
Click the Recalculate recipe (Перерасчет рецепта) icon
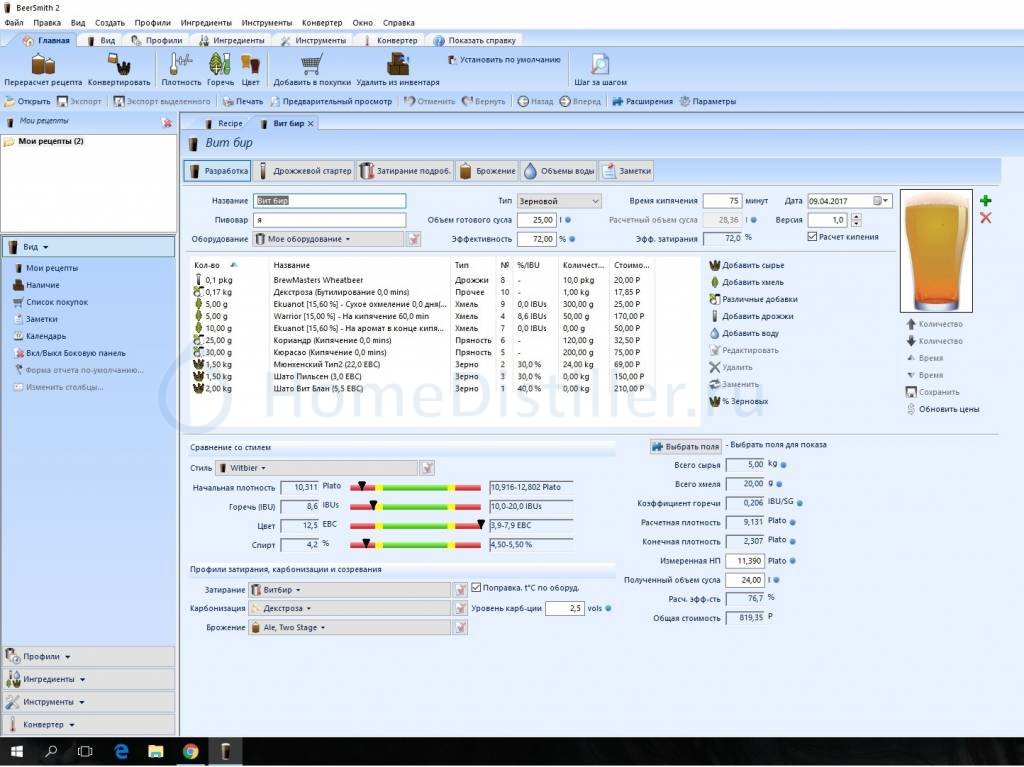coord(43,64)
